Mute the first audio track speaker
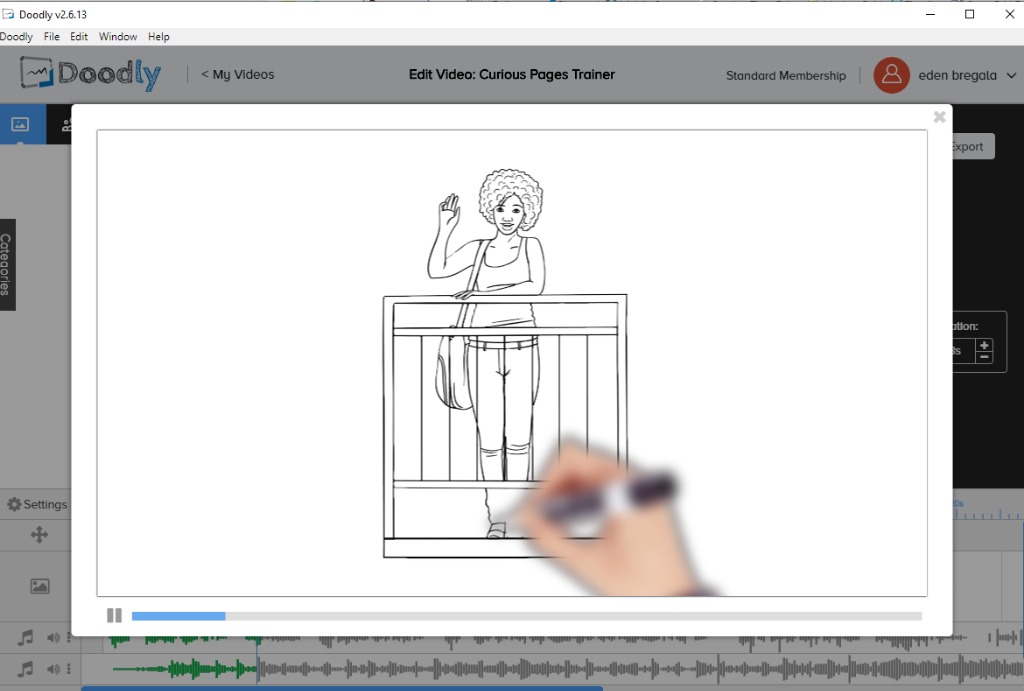The height and width of the screenshot is (691, 1024). point(54,637)
